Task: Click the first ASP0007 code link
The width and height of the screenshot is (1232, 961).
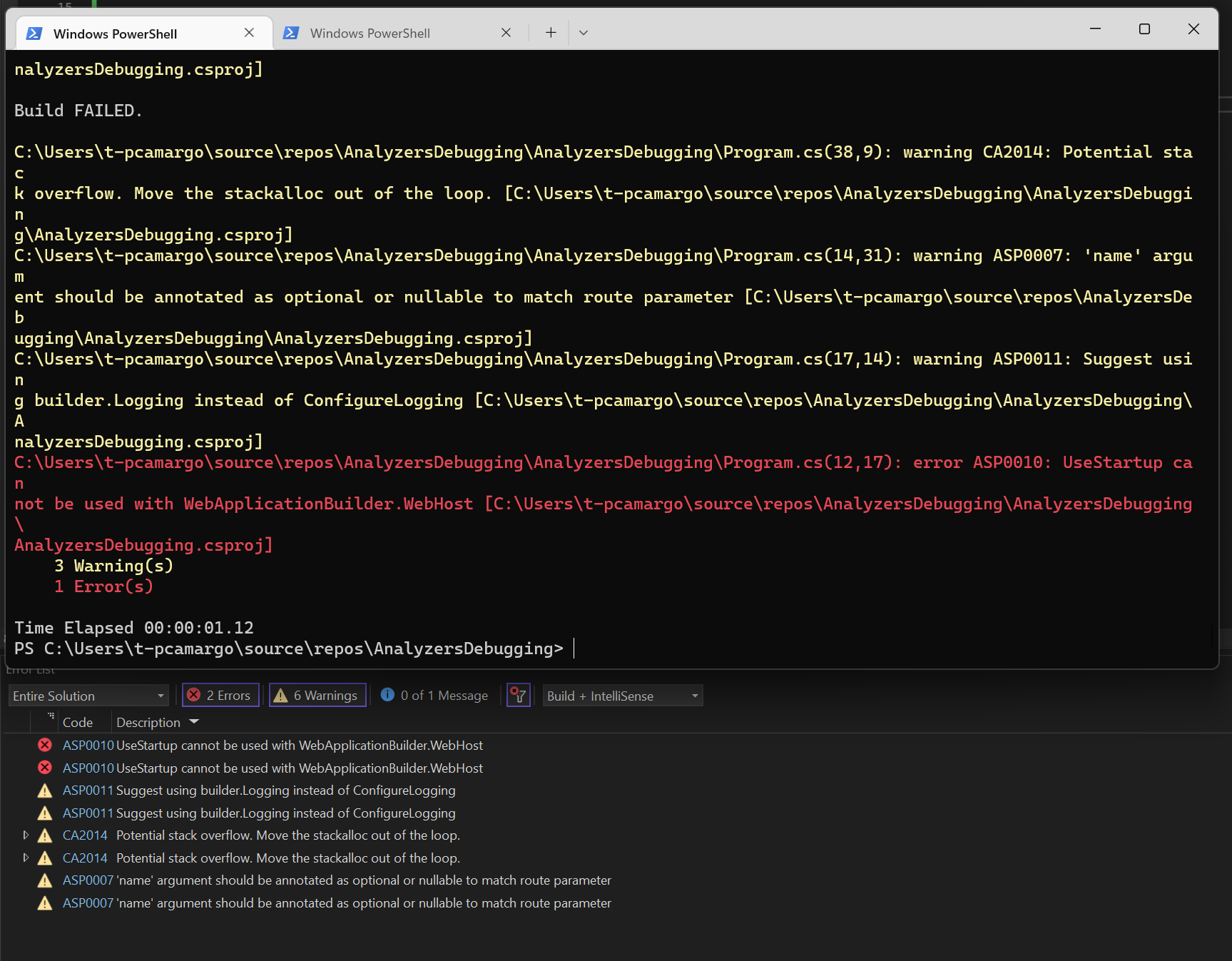Action: [88, 880]
